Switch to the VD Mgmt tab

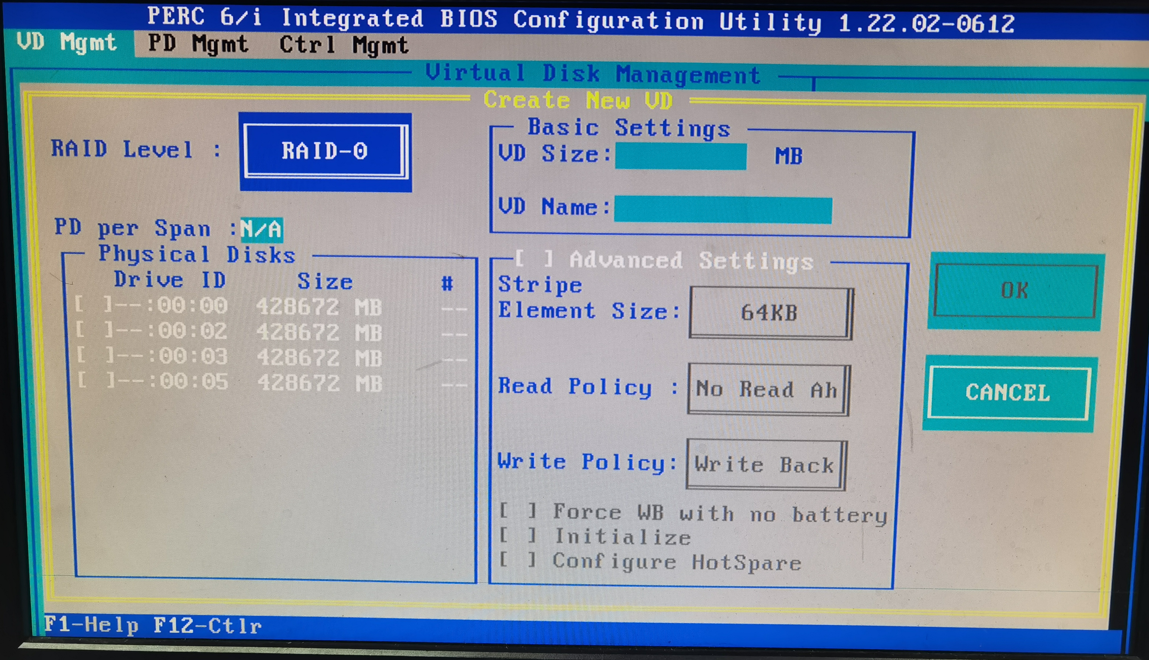point(67,42)
